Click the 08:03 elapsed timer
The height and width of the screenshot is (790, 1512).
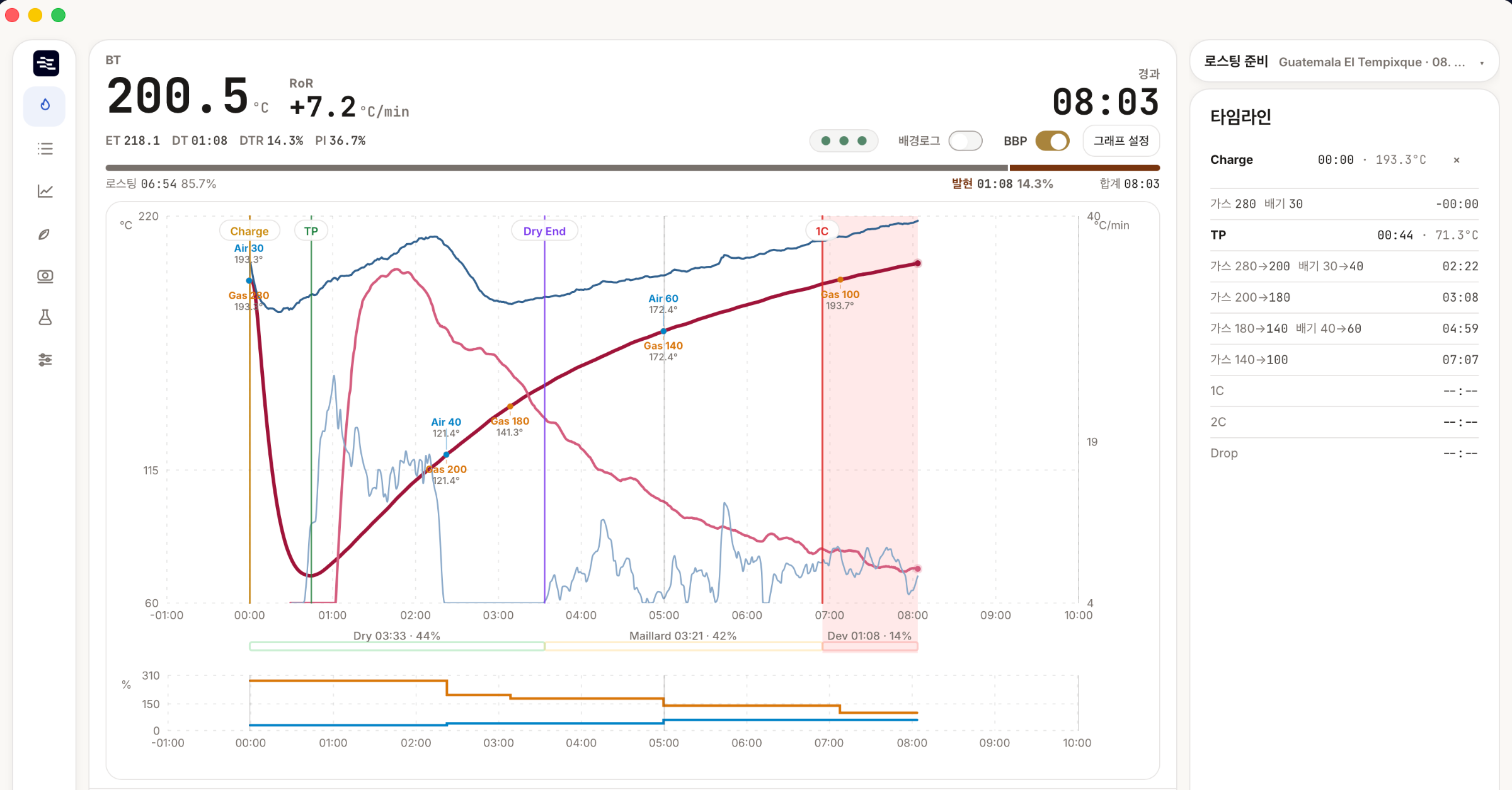point(1106,102)
